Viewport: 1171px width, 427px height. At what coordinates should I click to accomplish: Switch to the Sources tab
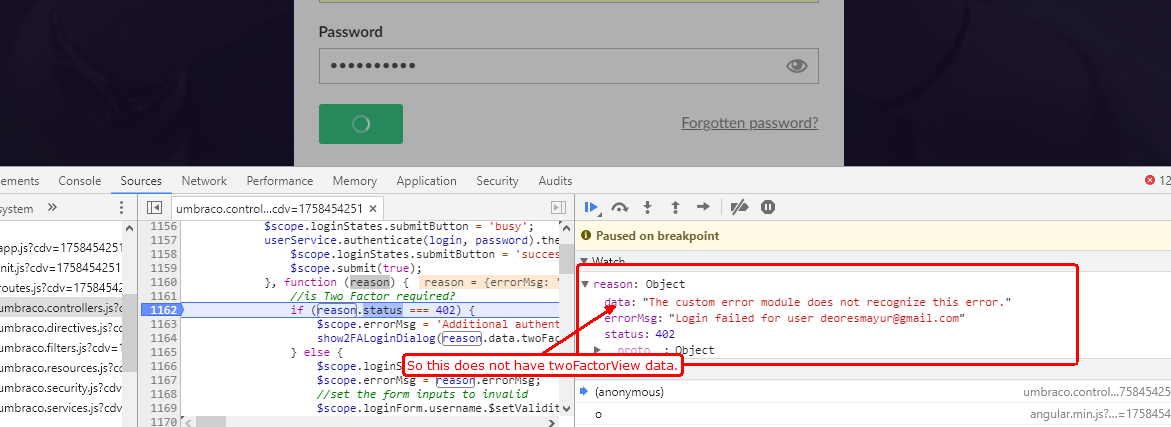141,181
